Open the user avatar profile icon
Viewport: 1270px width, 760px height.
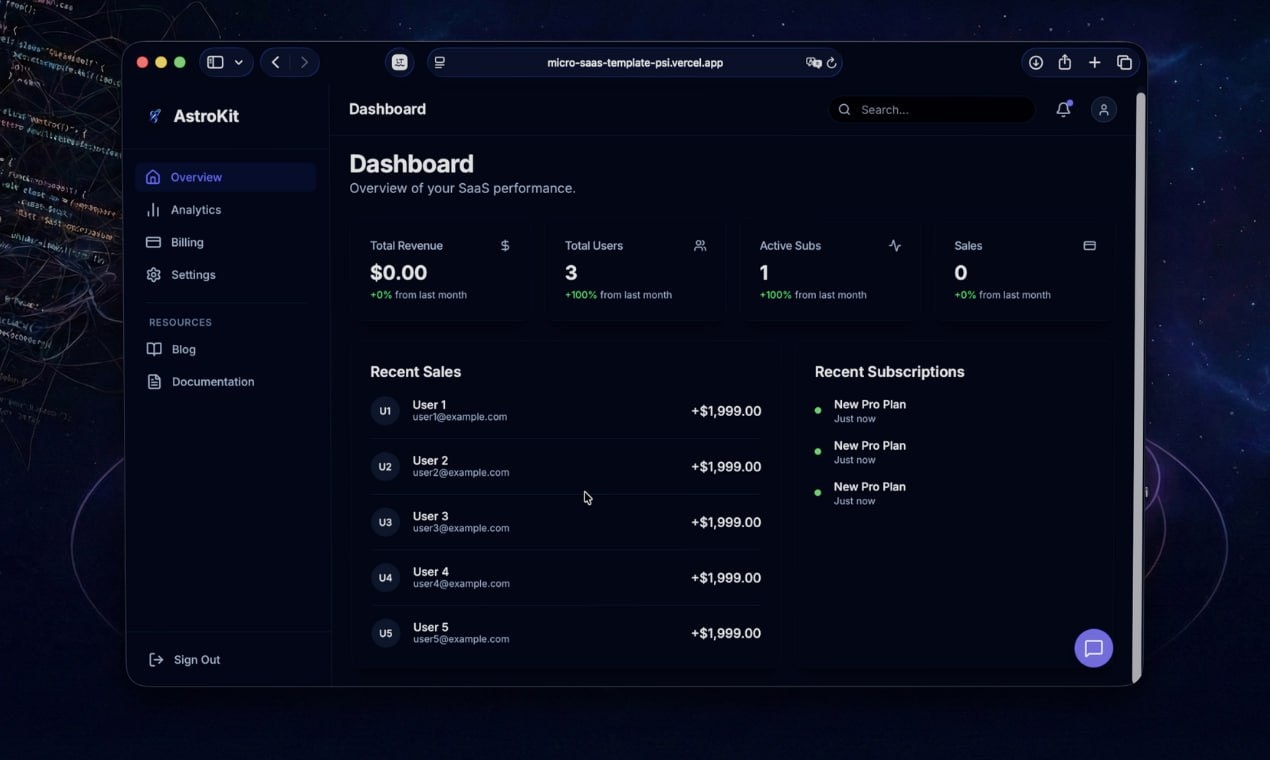tap(1103, 109)
